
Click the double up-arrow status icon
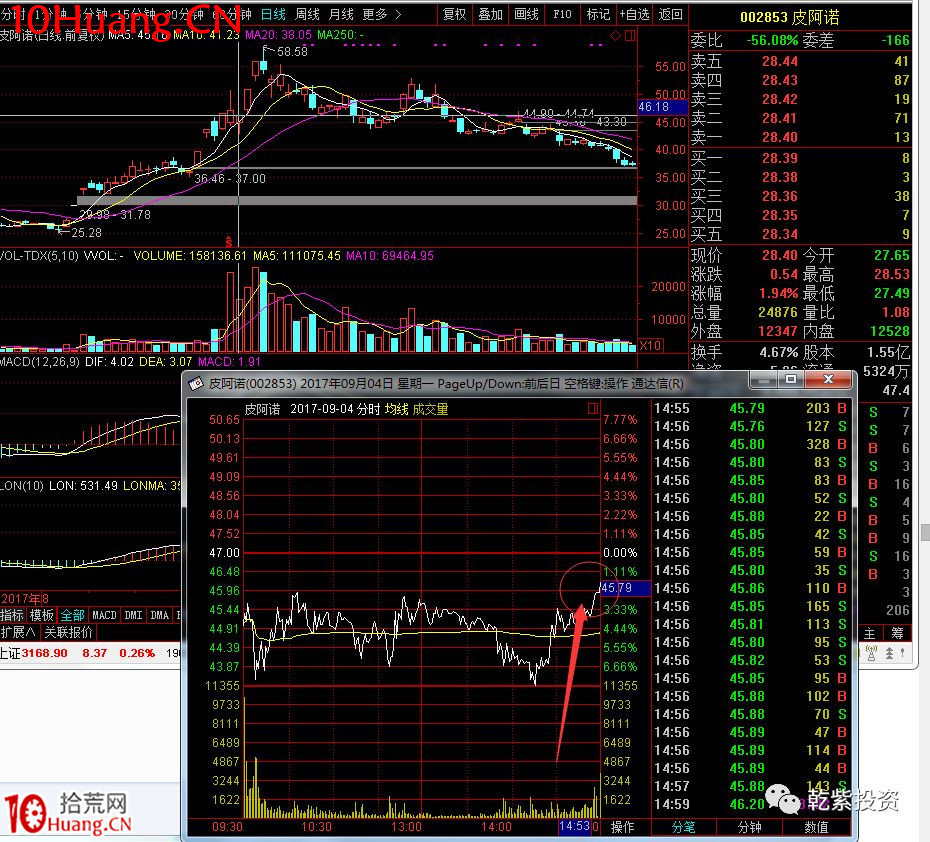890,653
